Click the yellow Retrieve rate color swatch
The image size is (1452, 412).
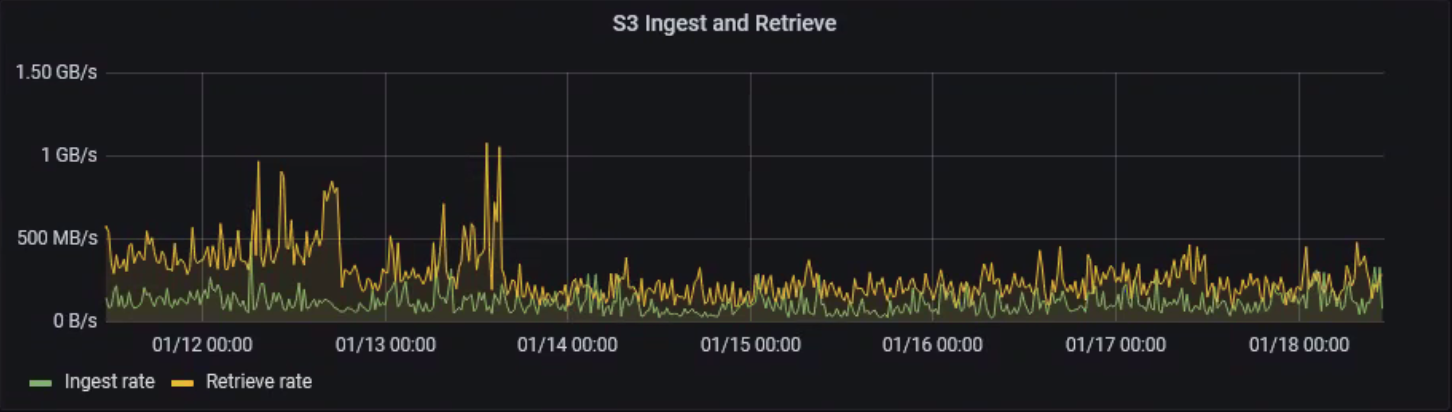182,382
